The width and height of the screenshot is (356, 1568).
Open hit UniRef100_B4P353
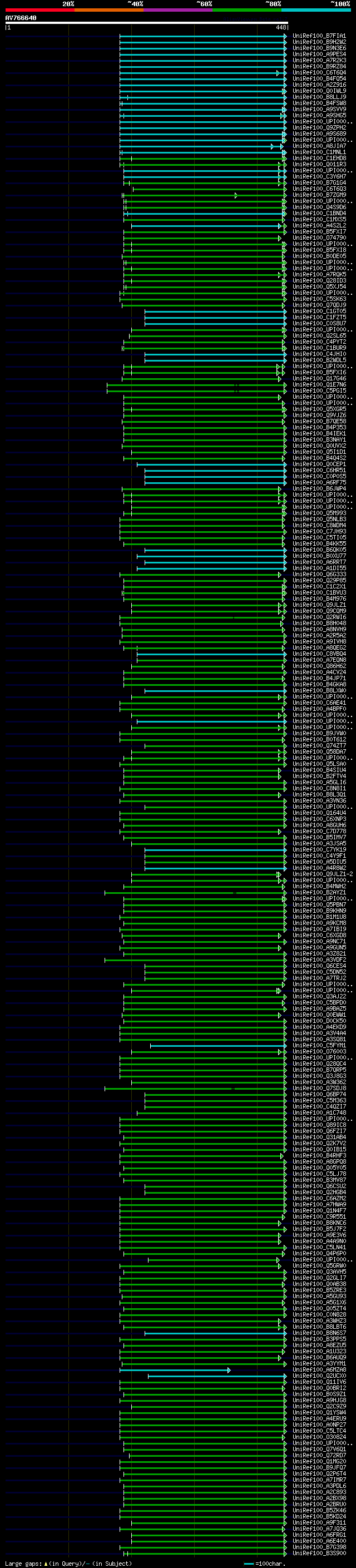(319, 428)
